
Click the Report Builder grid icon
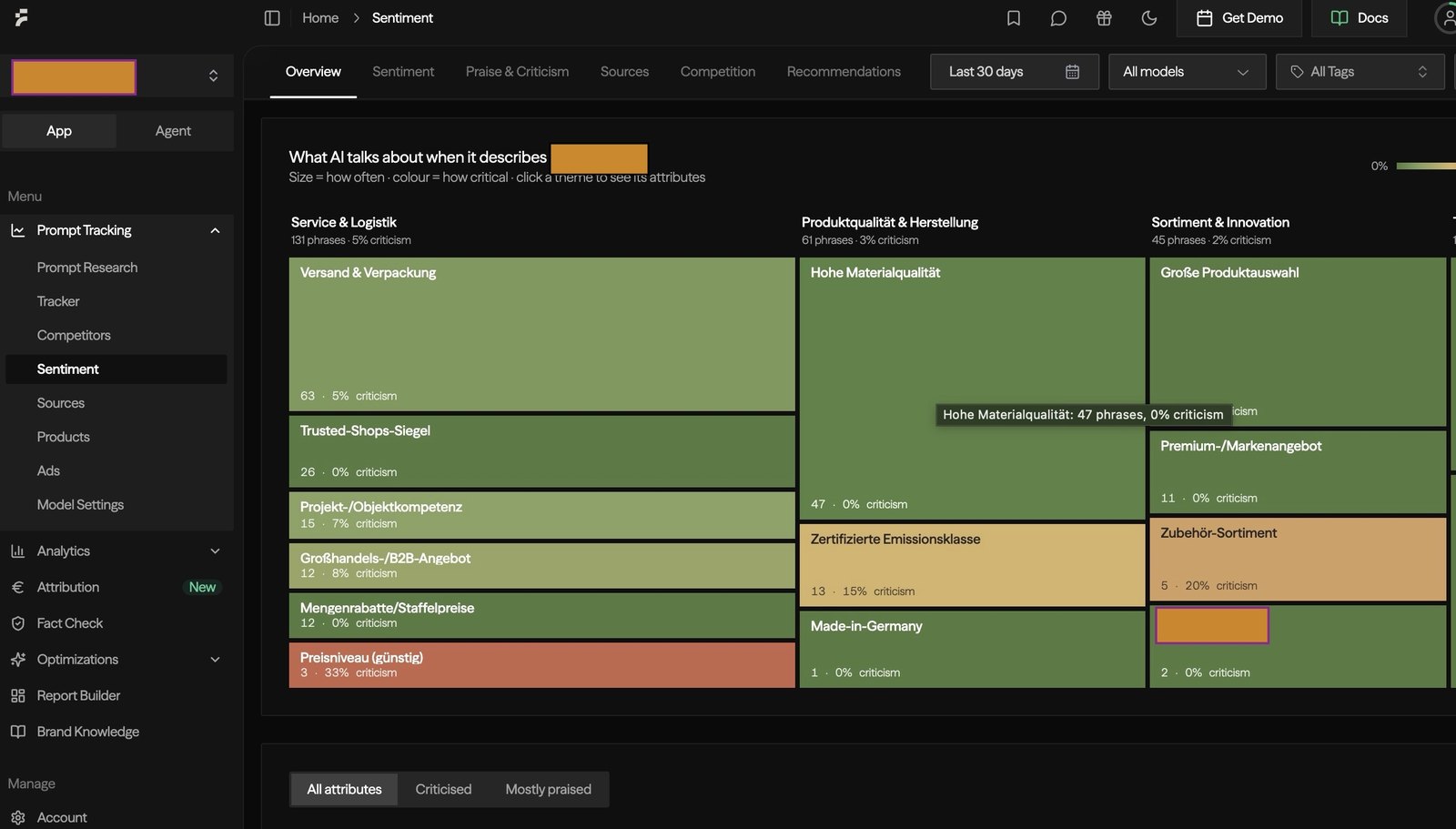click(17, 696)
